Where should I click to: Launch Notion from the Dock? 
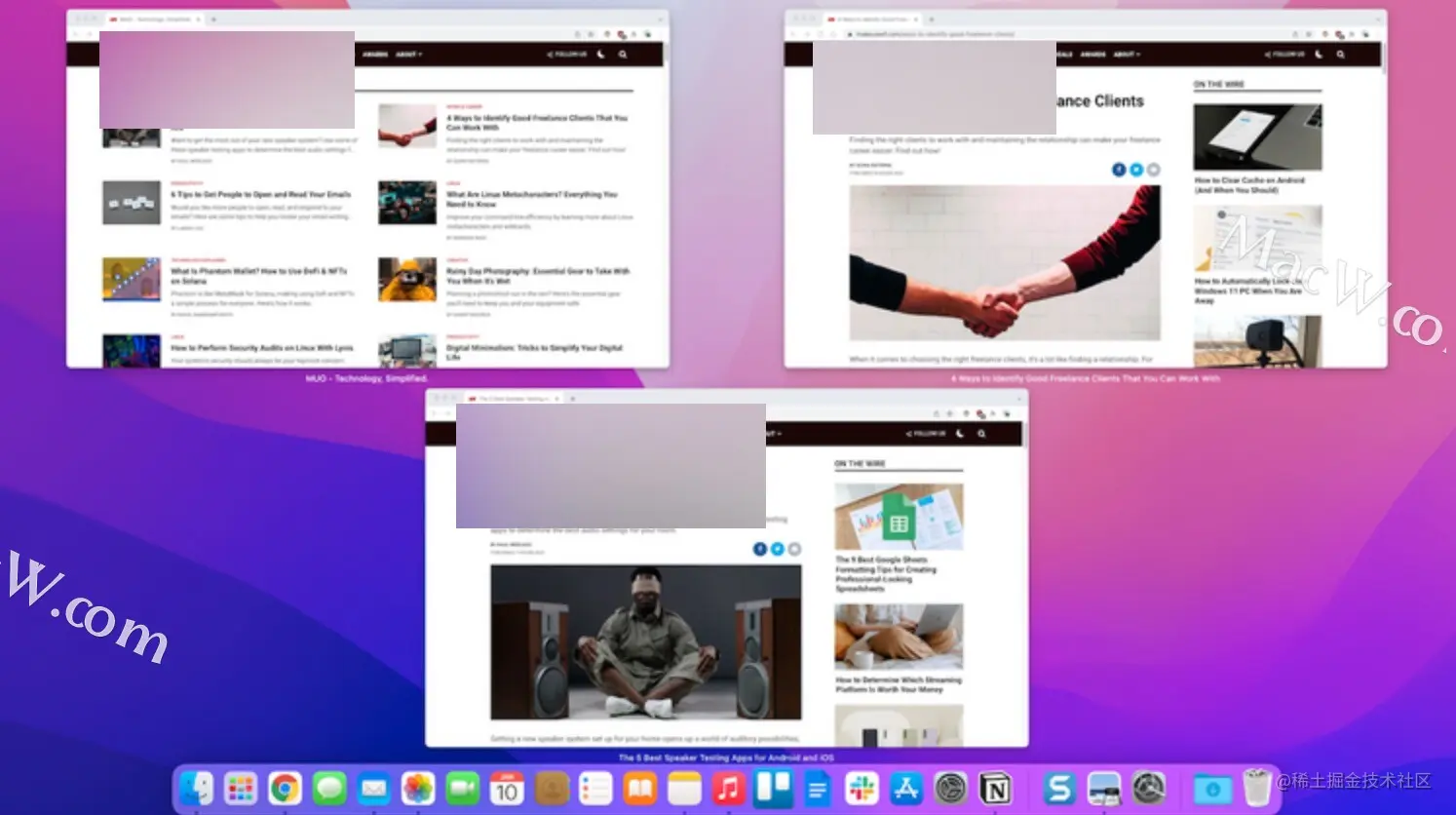995,788
